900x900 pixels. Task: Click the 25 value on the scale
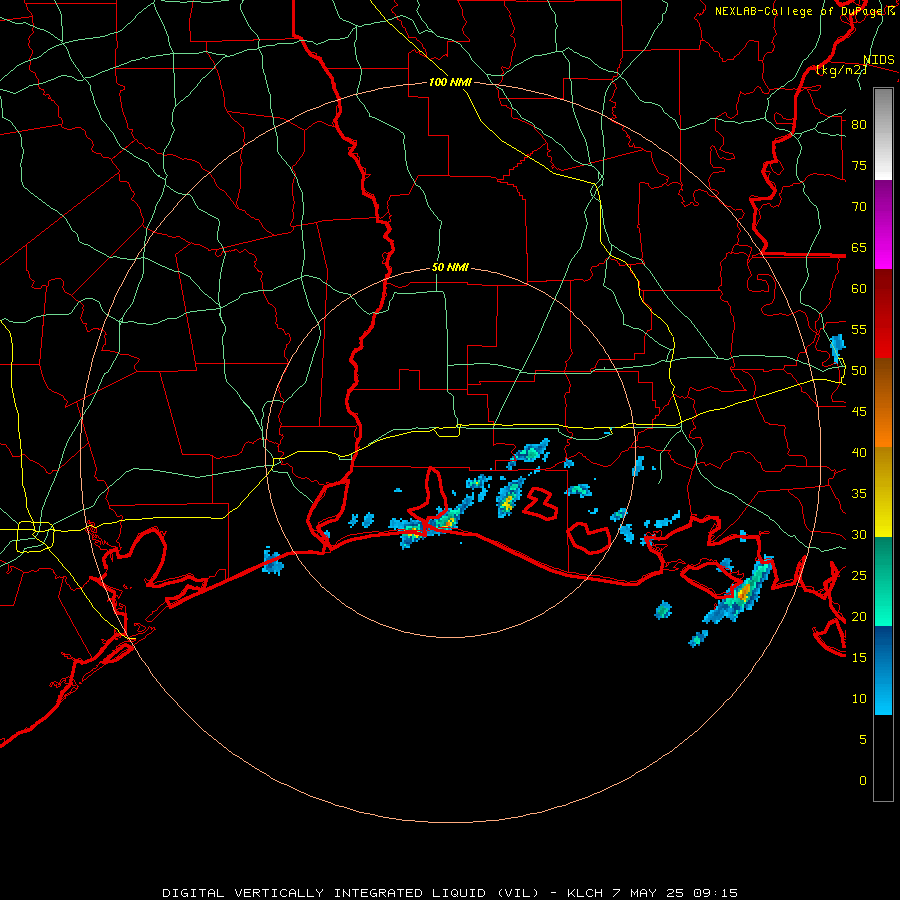(x=859, y=575)
